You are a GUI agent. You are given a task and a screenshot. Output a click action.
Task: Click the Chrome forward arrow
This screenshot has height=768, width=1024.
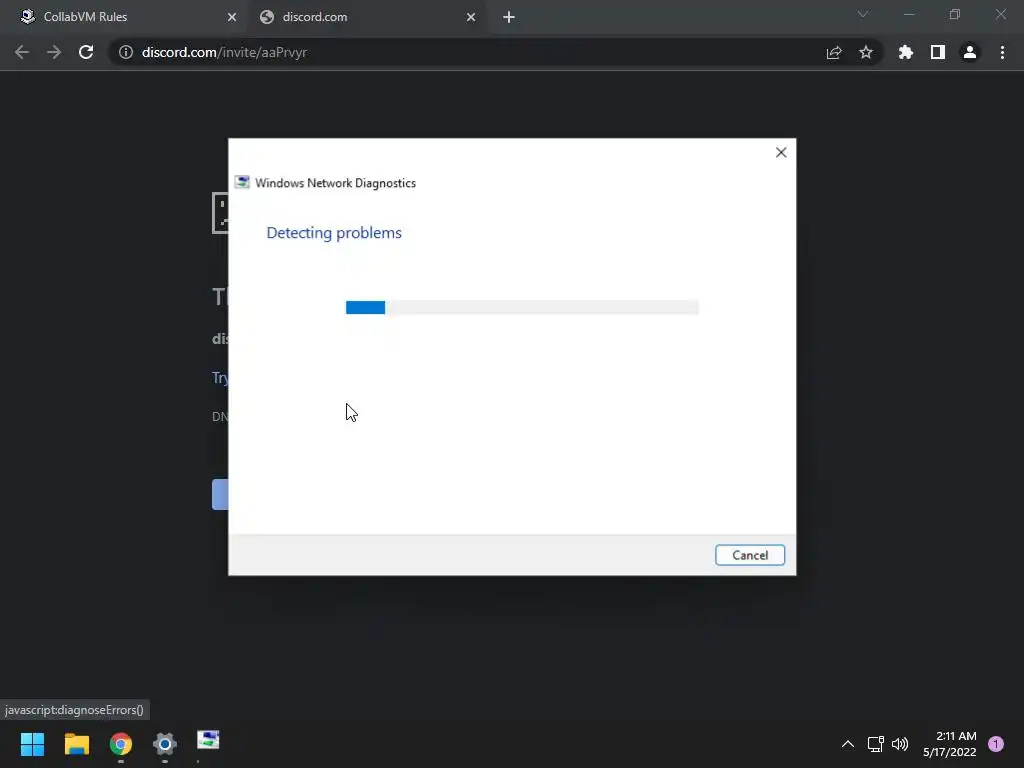coord(54,52)
